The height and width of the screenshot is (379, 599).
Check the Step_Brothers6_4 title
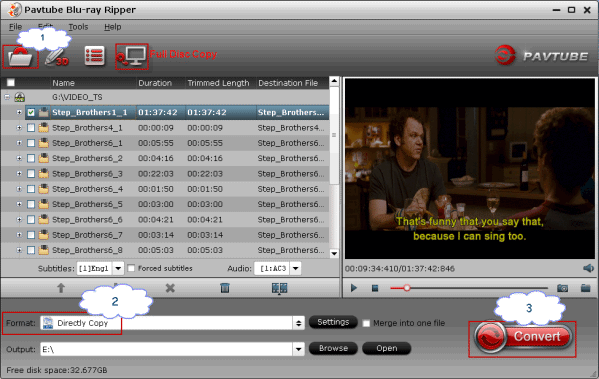[31, 189]
